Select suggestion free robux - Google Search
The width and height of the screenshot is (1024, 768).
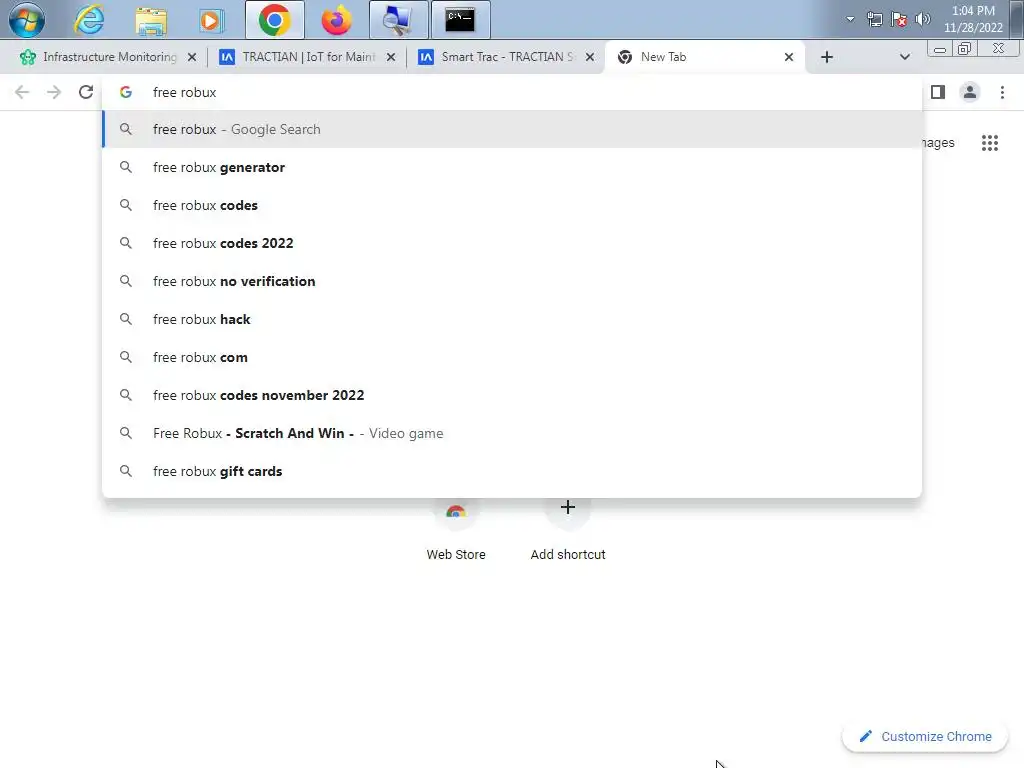[511, 129]
